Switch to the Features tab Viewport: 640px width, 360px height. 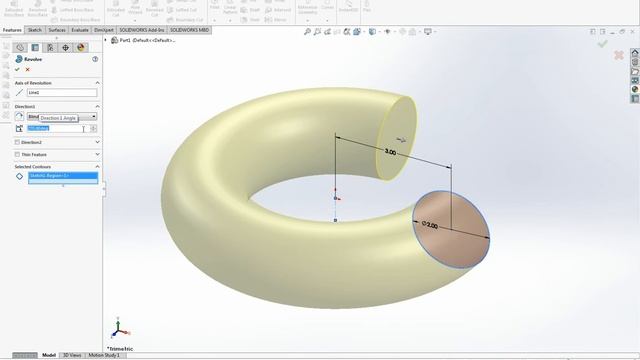coord(12,30)
